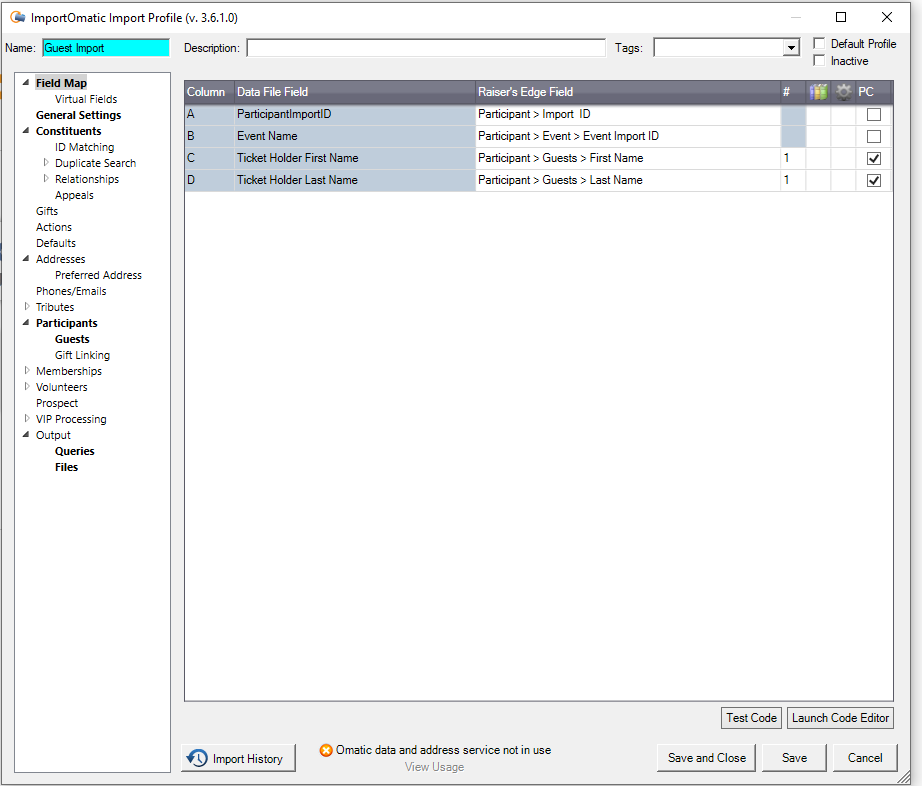Collapse the Constituents tree node

pyautogui.click(x=24, y=130)
